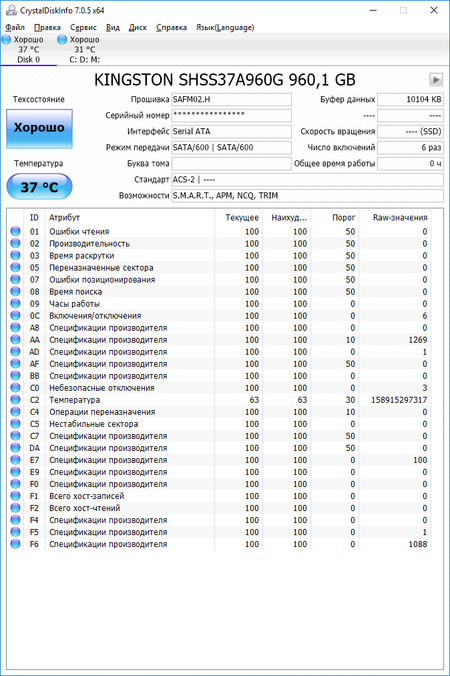Viewport: 450px width, 676px height.
Task: Click status orb for attribute A8
Action: pyautogui.click(x=16, y=328)
